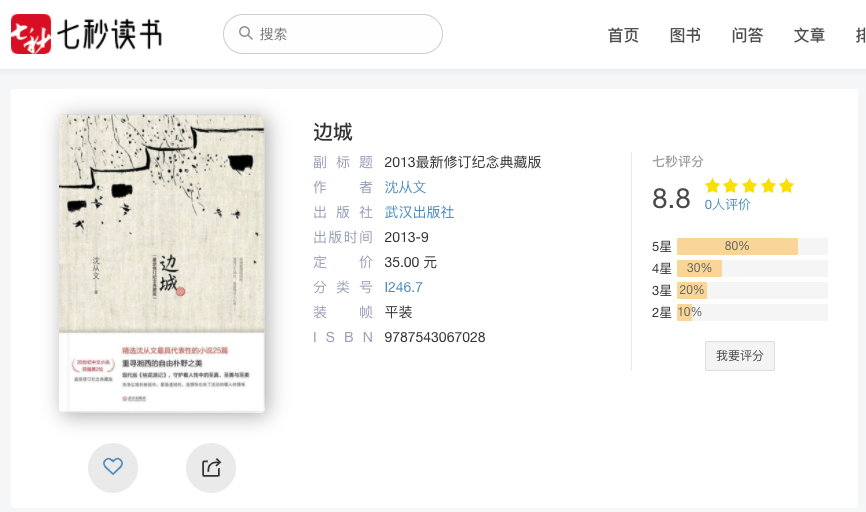Click the ISBN number 9787543067028
Viewport: 866px width, 512px height.
tap(435, 337)
